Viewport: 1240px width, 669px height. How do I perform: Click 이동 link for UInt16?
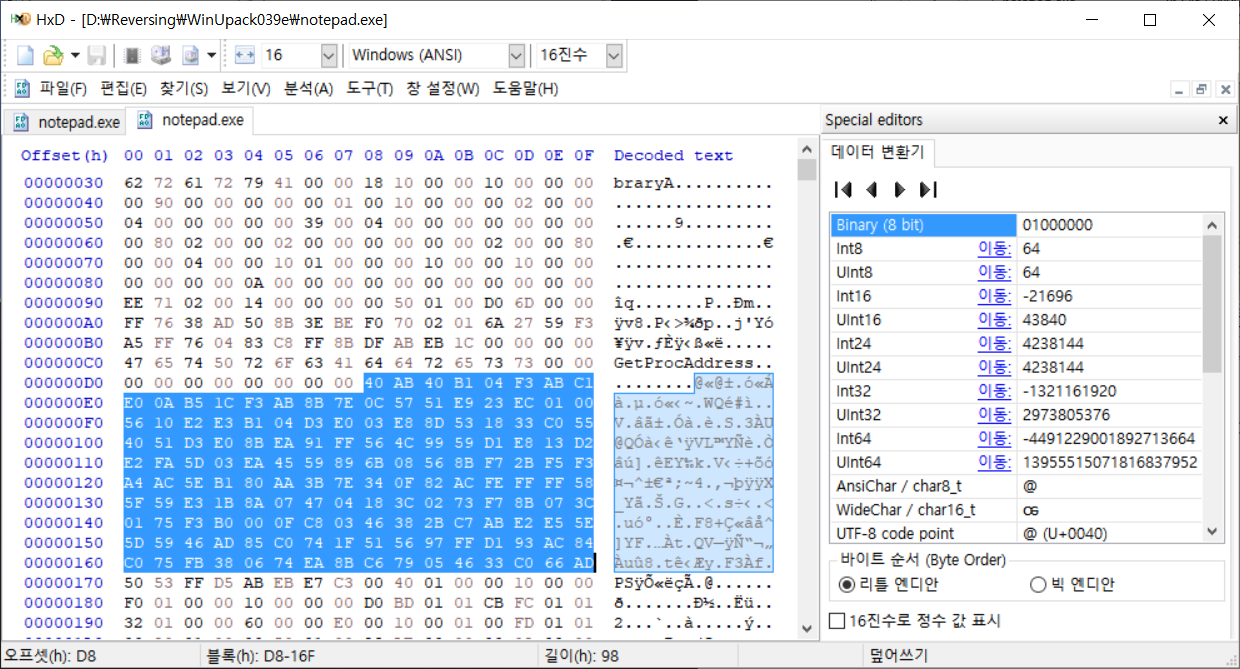tap(994, 320)
